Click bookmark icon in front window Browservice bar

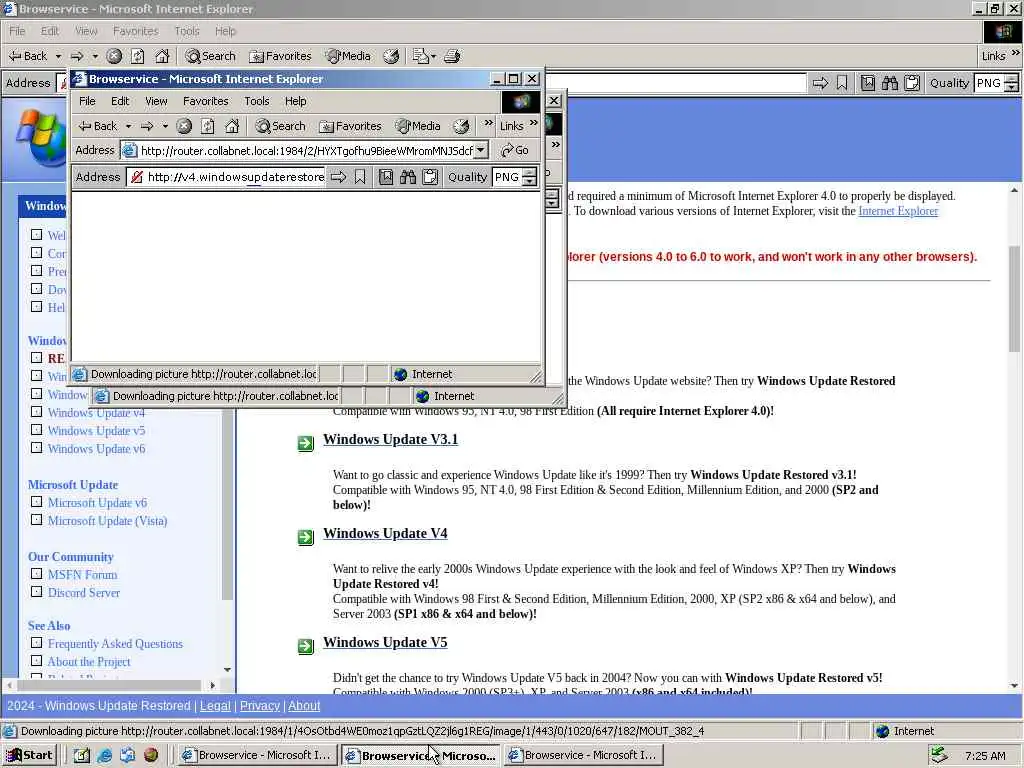pos(360,177)
